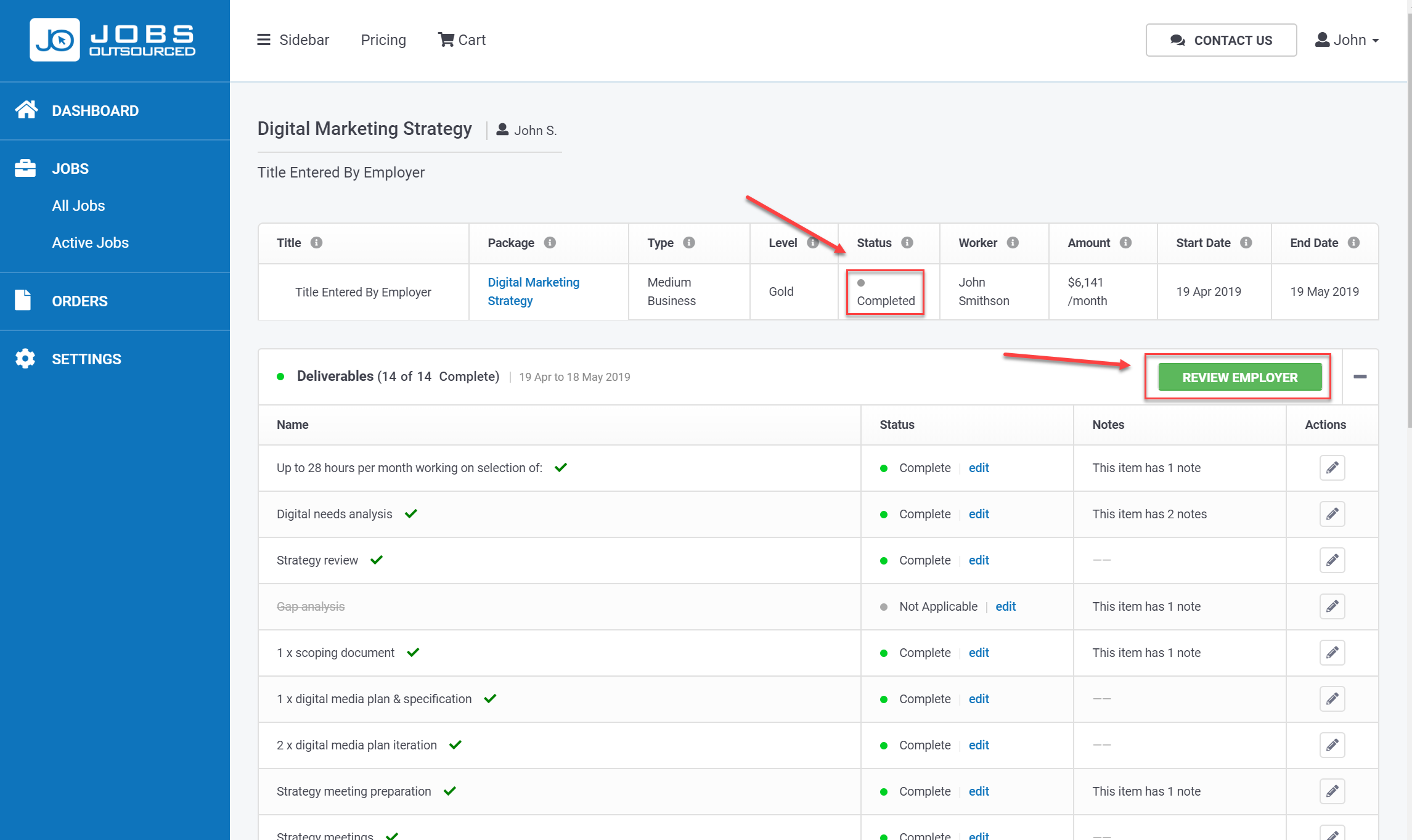Open the Digital Marketing Strategy package link
The image size is (1412, 840).
point(533,292)
